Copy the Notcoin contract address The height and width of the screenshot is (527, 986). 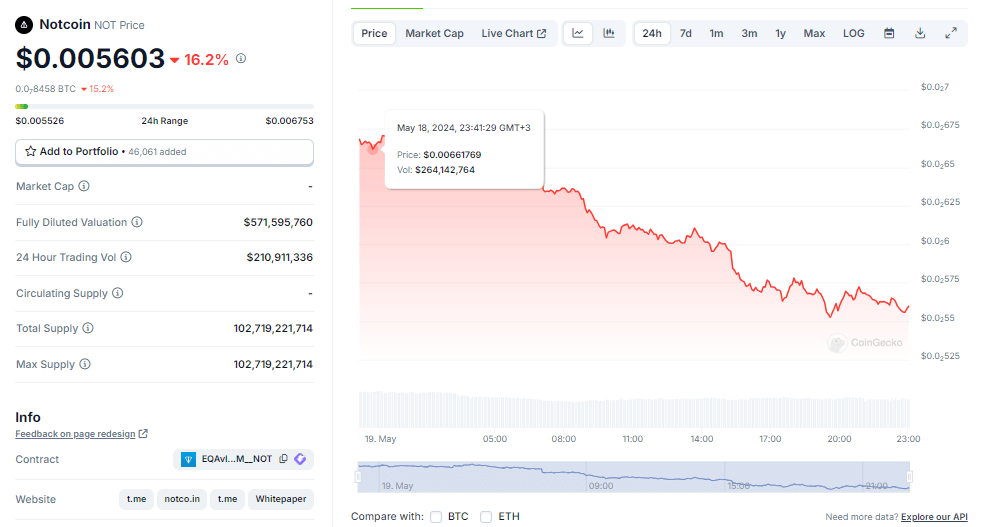pyautogui.click(x=284, y=459)
